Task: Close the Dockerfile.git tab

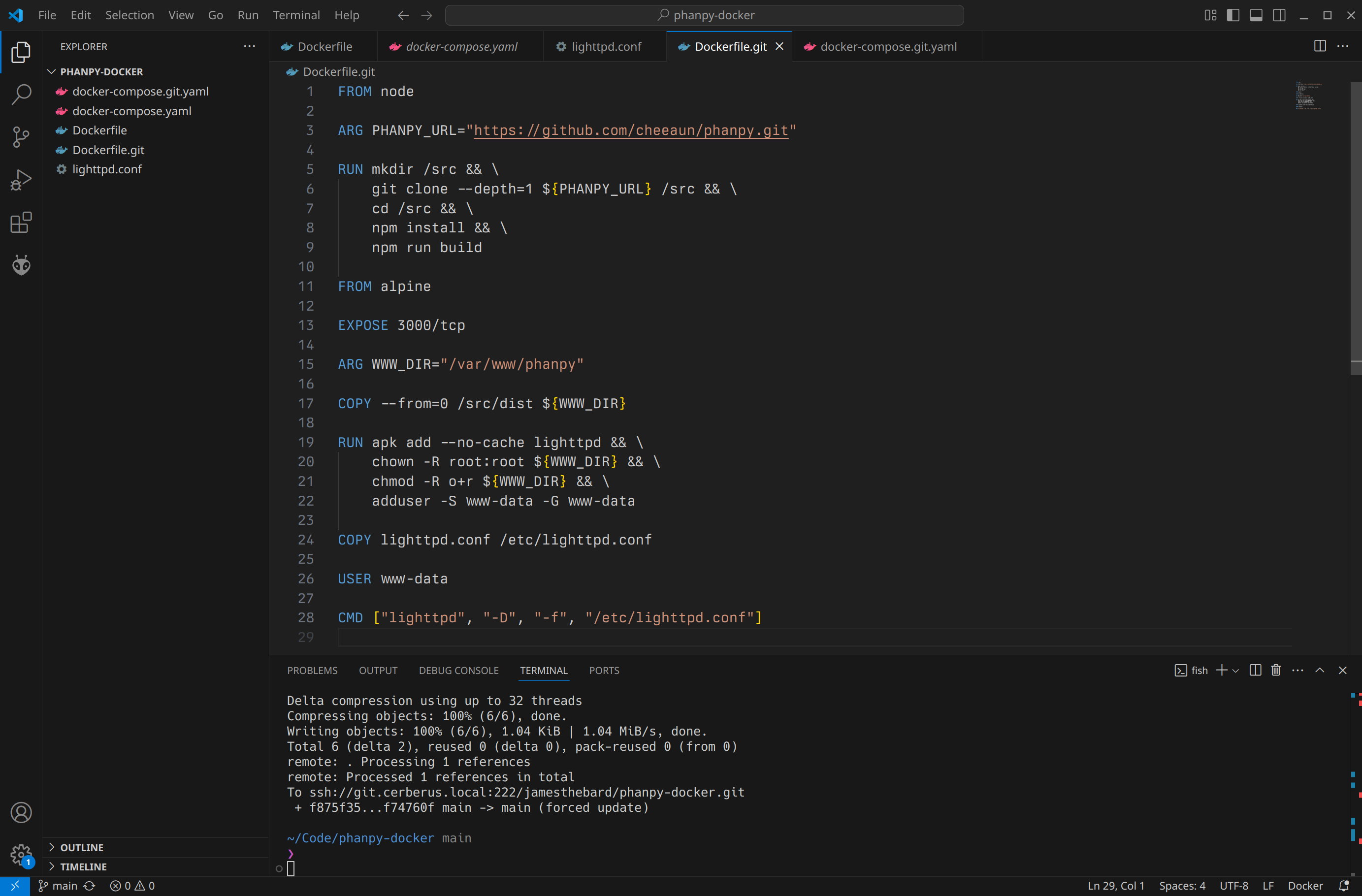Action: click(779, 46)
